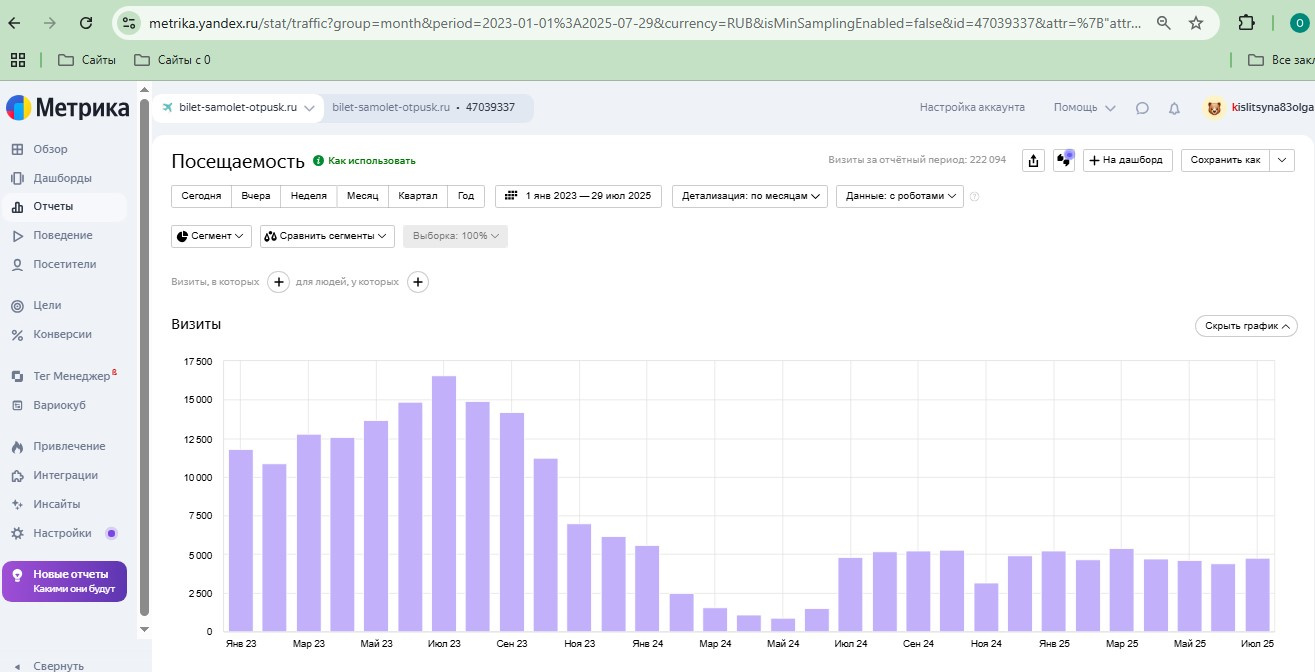Select the 'Неделя' period preset
Image resolution: width=1315 pixels, height=672 pixels.
308,196
